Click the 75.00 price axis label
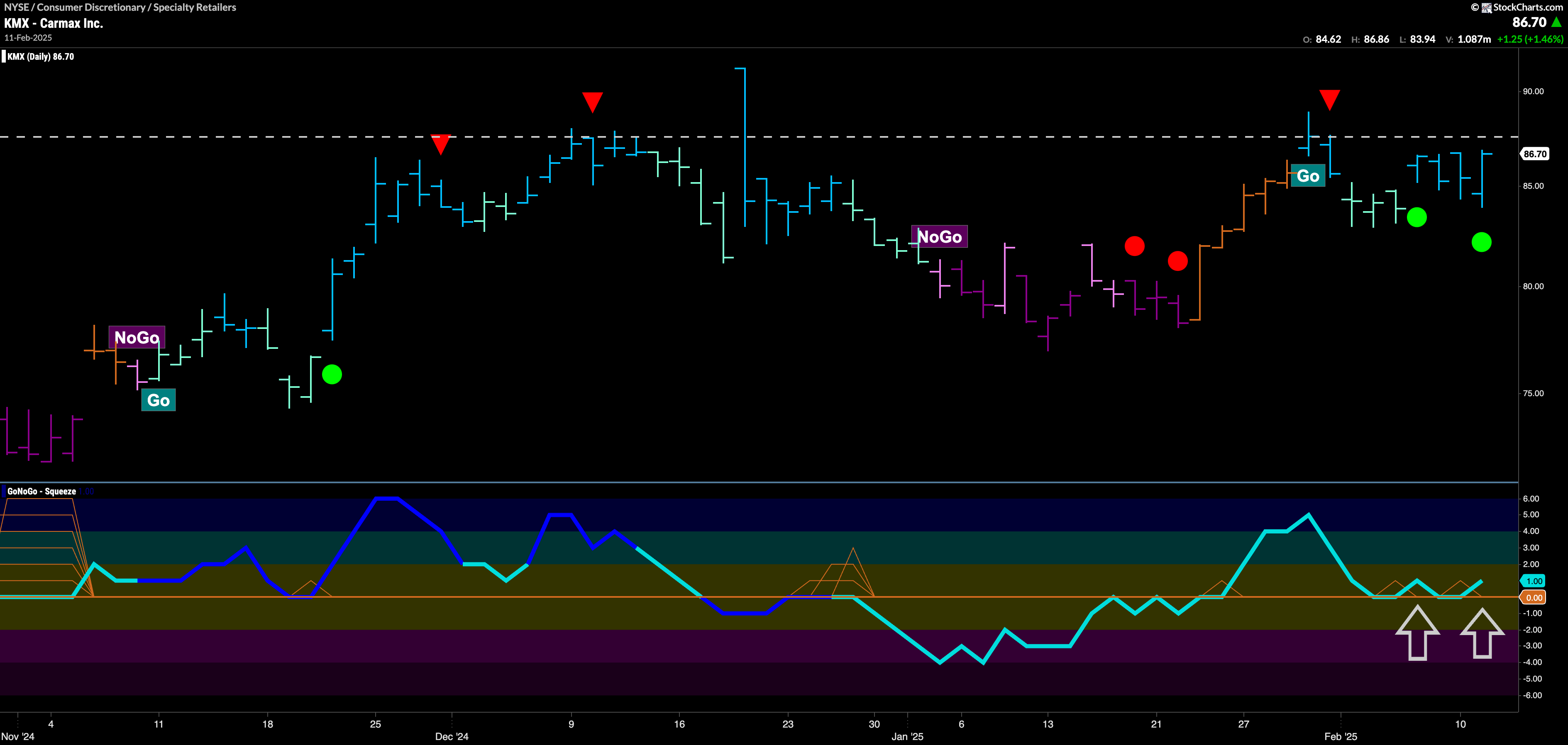 tap(1533, 394)
